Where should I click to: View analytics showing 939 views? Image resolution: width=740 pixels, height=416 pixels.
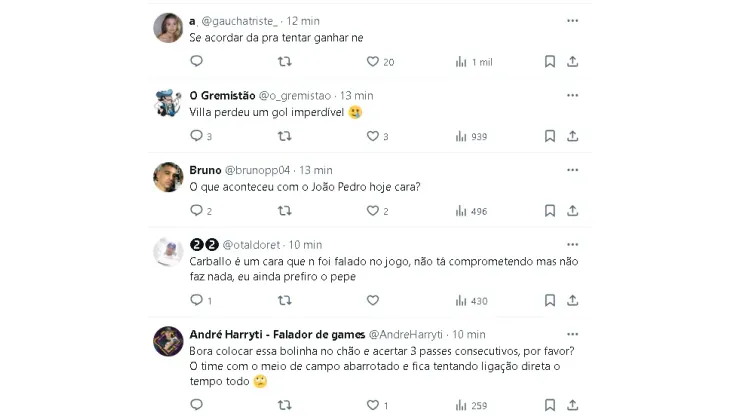[471, 137]
